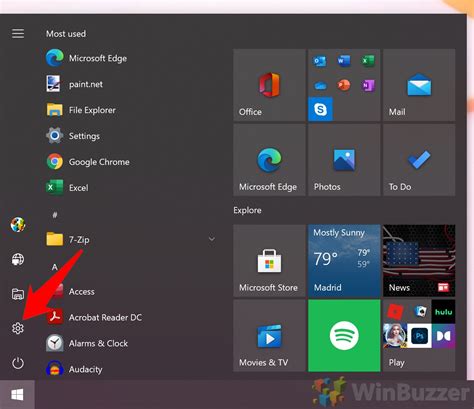The height and width of the screenshot is (409, 474).
Task: Open OneDrive icon in Office group tile
Action: [x=320, y=85]
